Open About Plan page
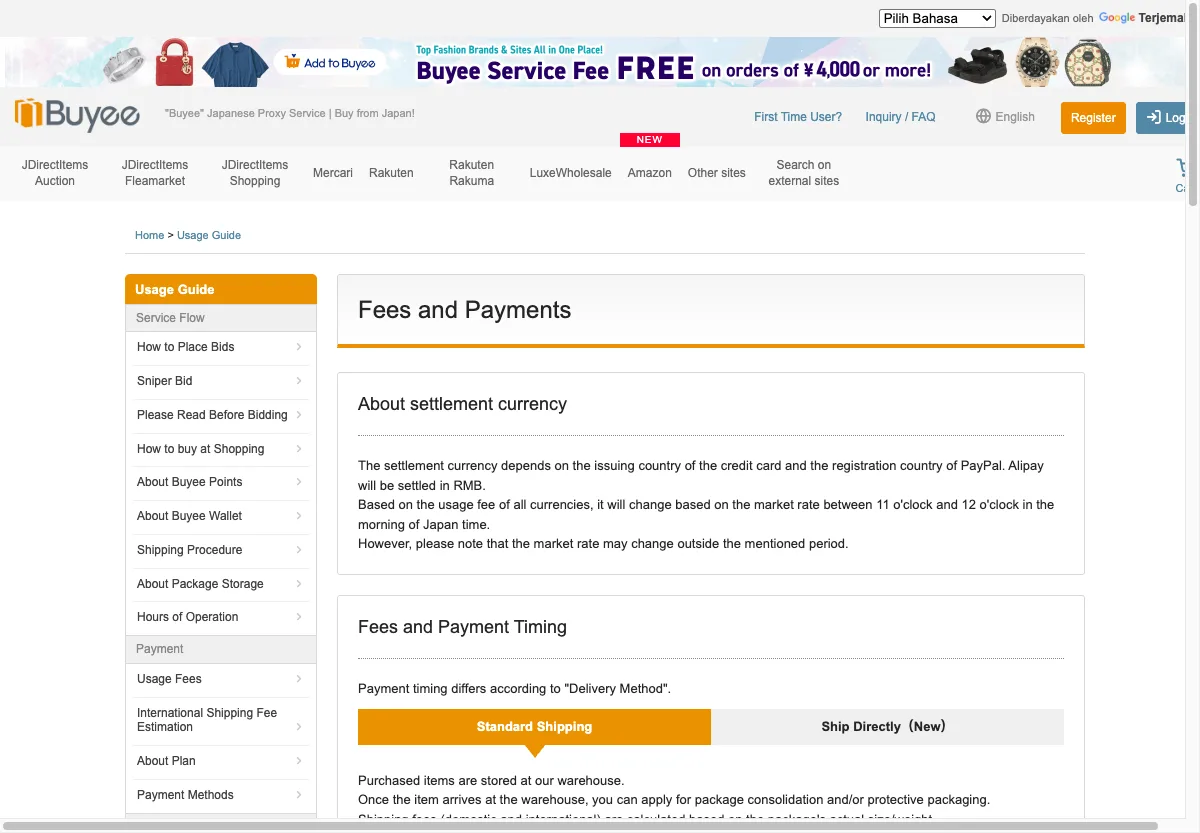 point(220,761)
